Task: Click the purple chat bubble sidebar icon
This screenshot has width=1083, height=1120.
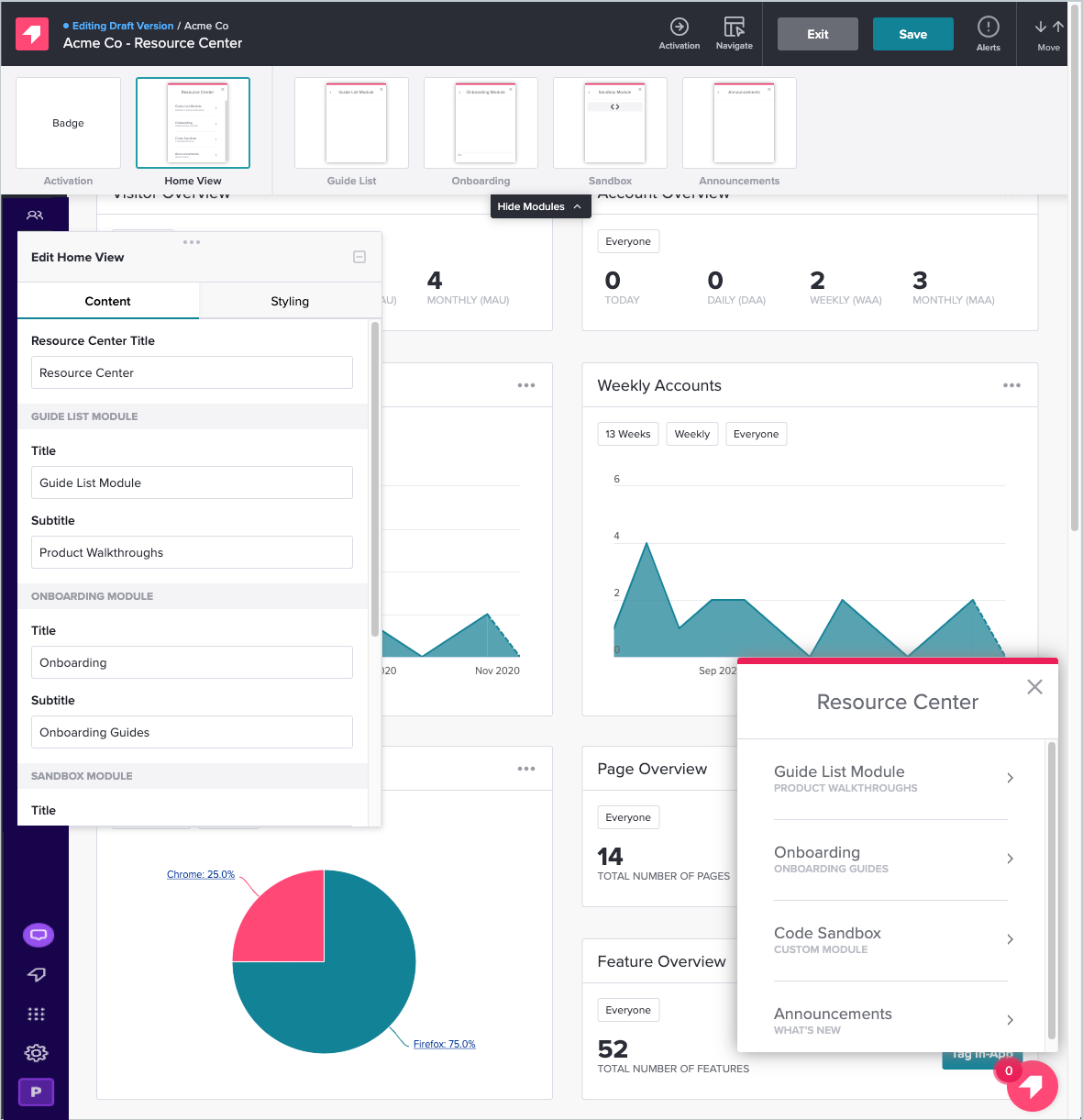Action: (x=38, y=935)
